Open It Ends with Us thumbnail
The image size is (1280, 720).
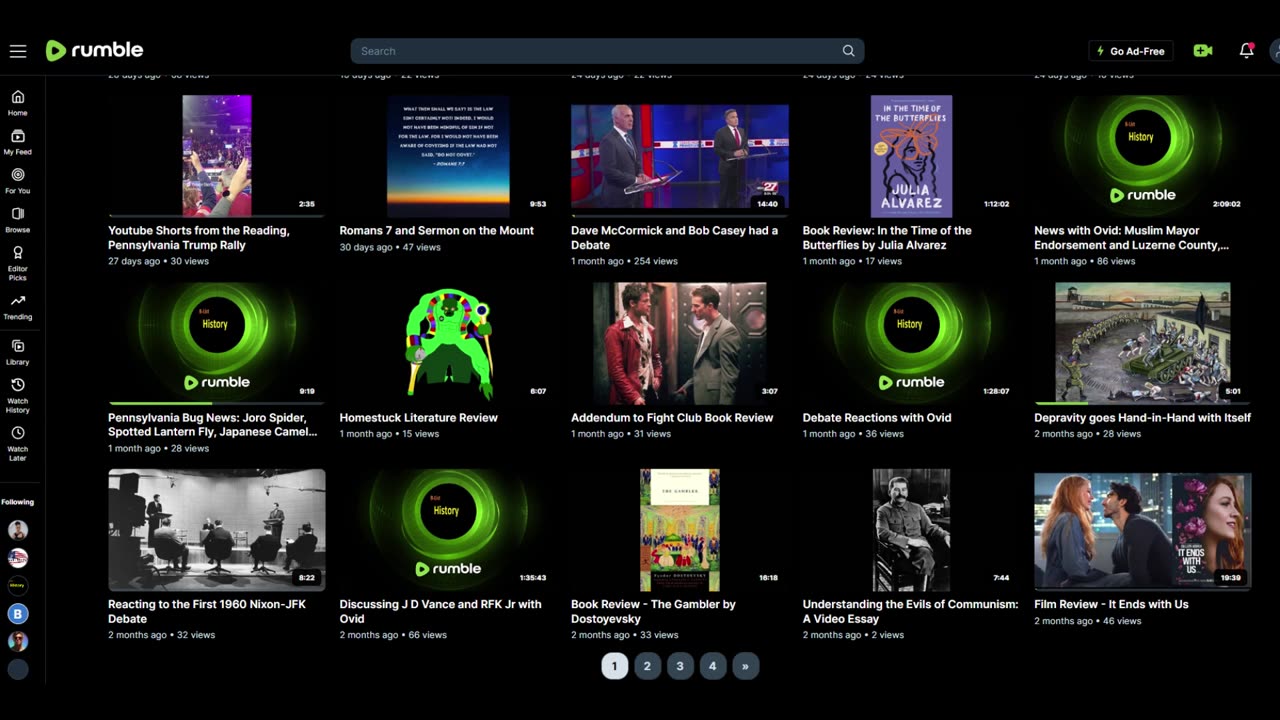tap(1143, 530)
